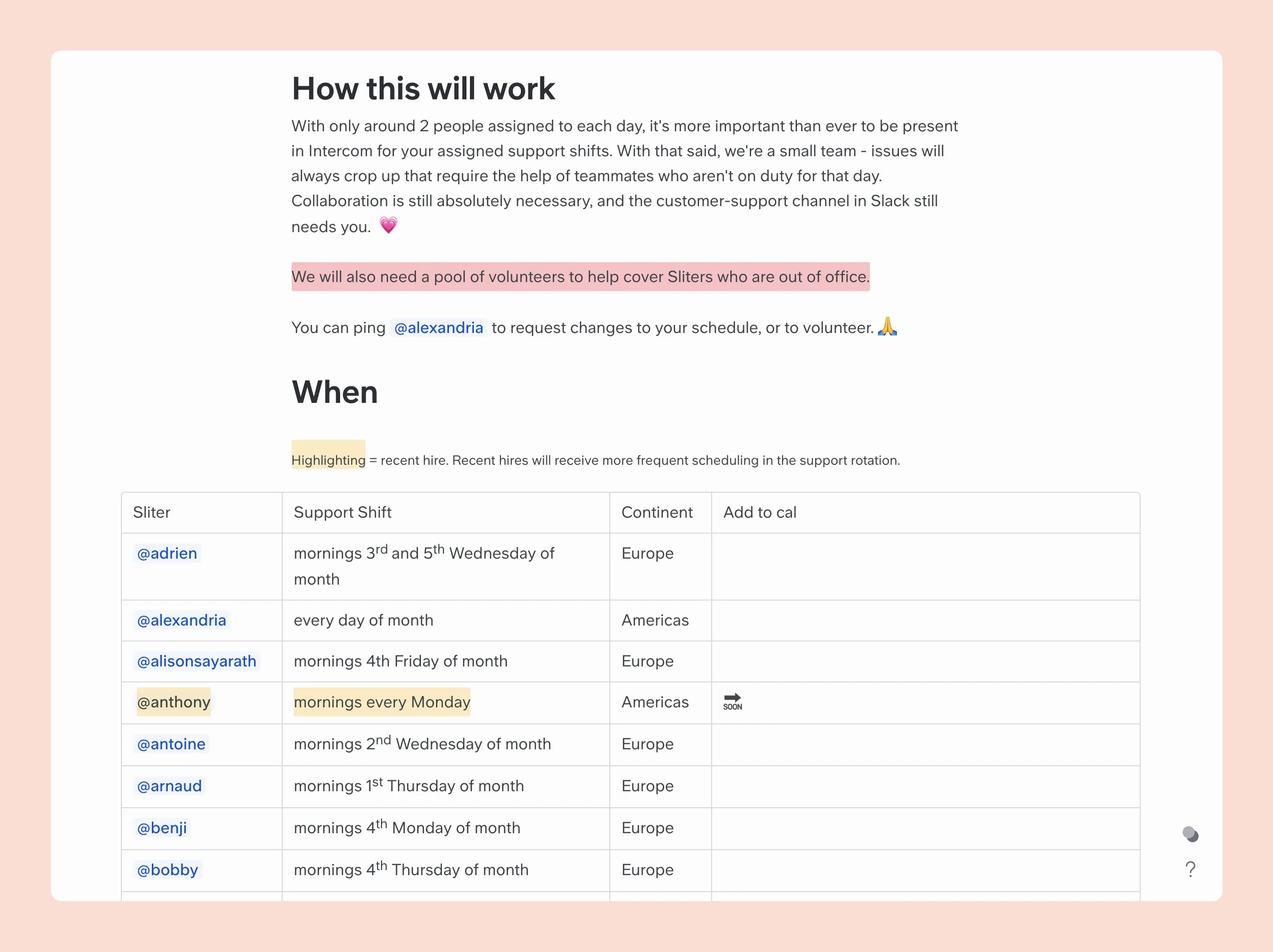This screenshot has width=1273, height=952.
Task: Open the @alexandria mention in the paragraph
Action: (438, 328)
